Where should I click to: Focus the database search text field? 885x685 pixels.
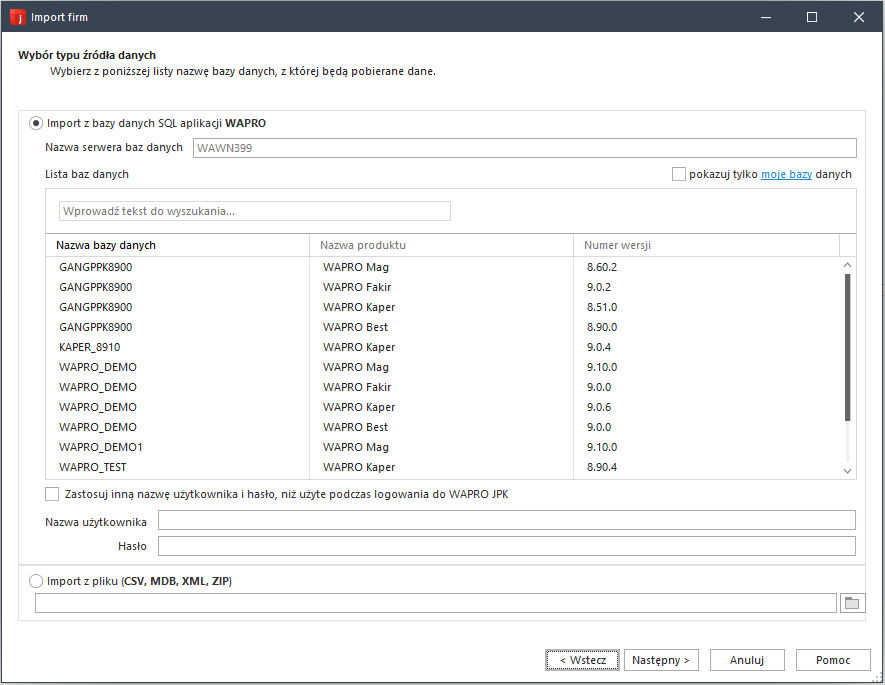pyautogui.click(x=255, y=211)
